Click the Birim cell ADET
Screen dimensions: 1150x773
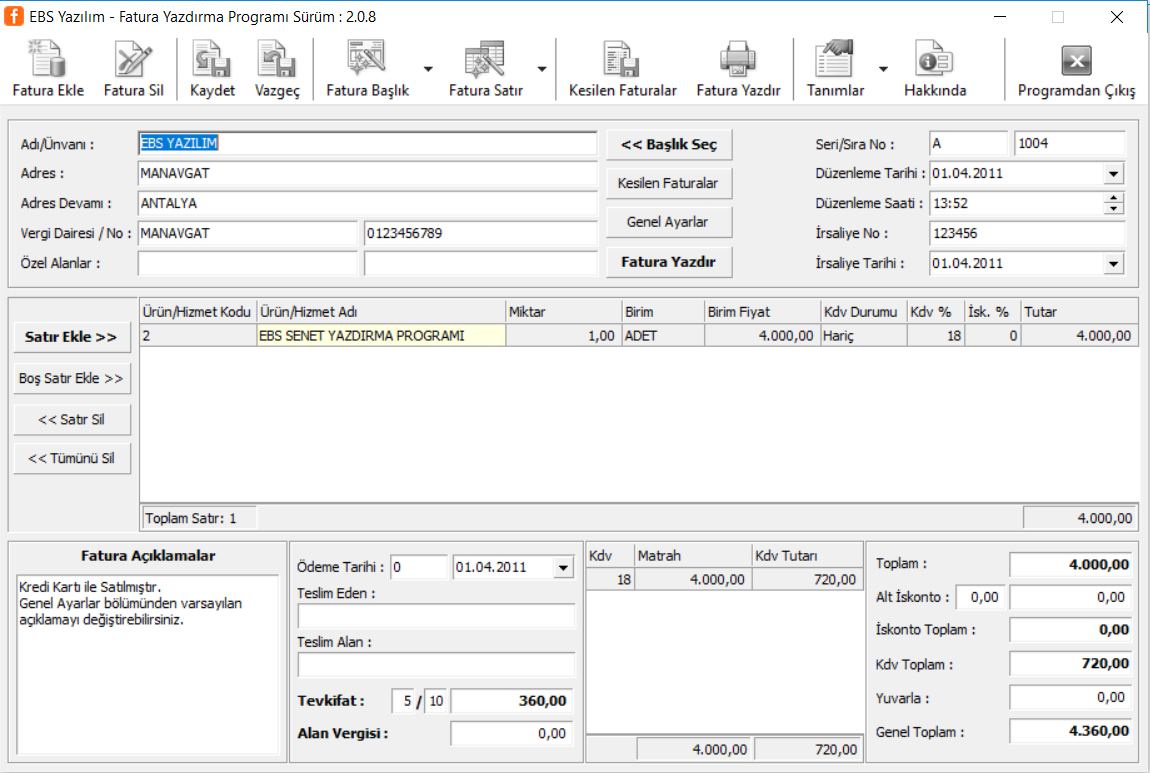[x=663, y=336]
